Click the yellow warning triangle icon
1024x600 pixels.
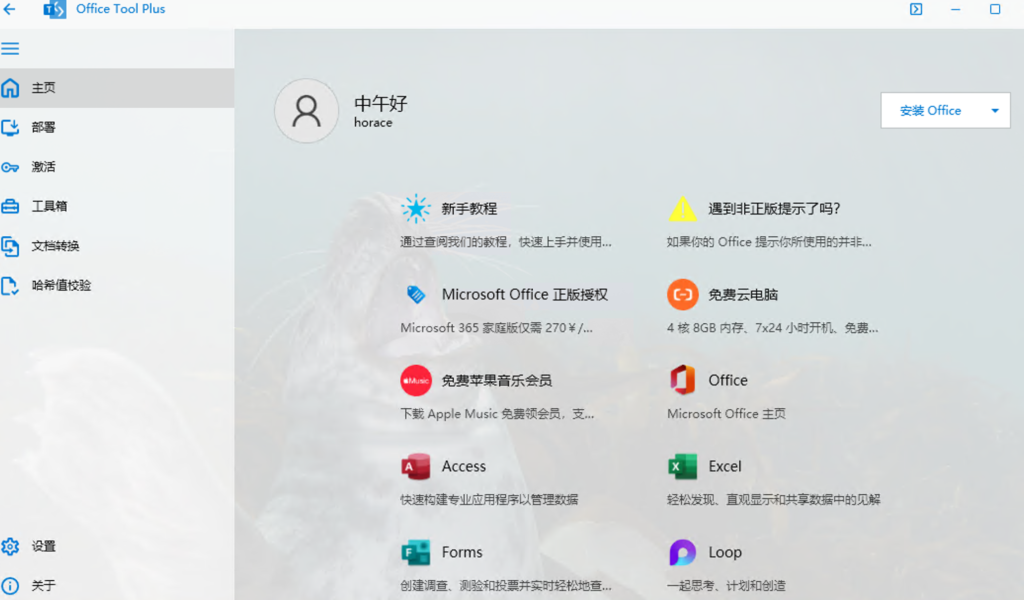click(682, 209)
